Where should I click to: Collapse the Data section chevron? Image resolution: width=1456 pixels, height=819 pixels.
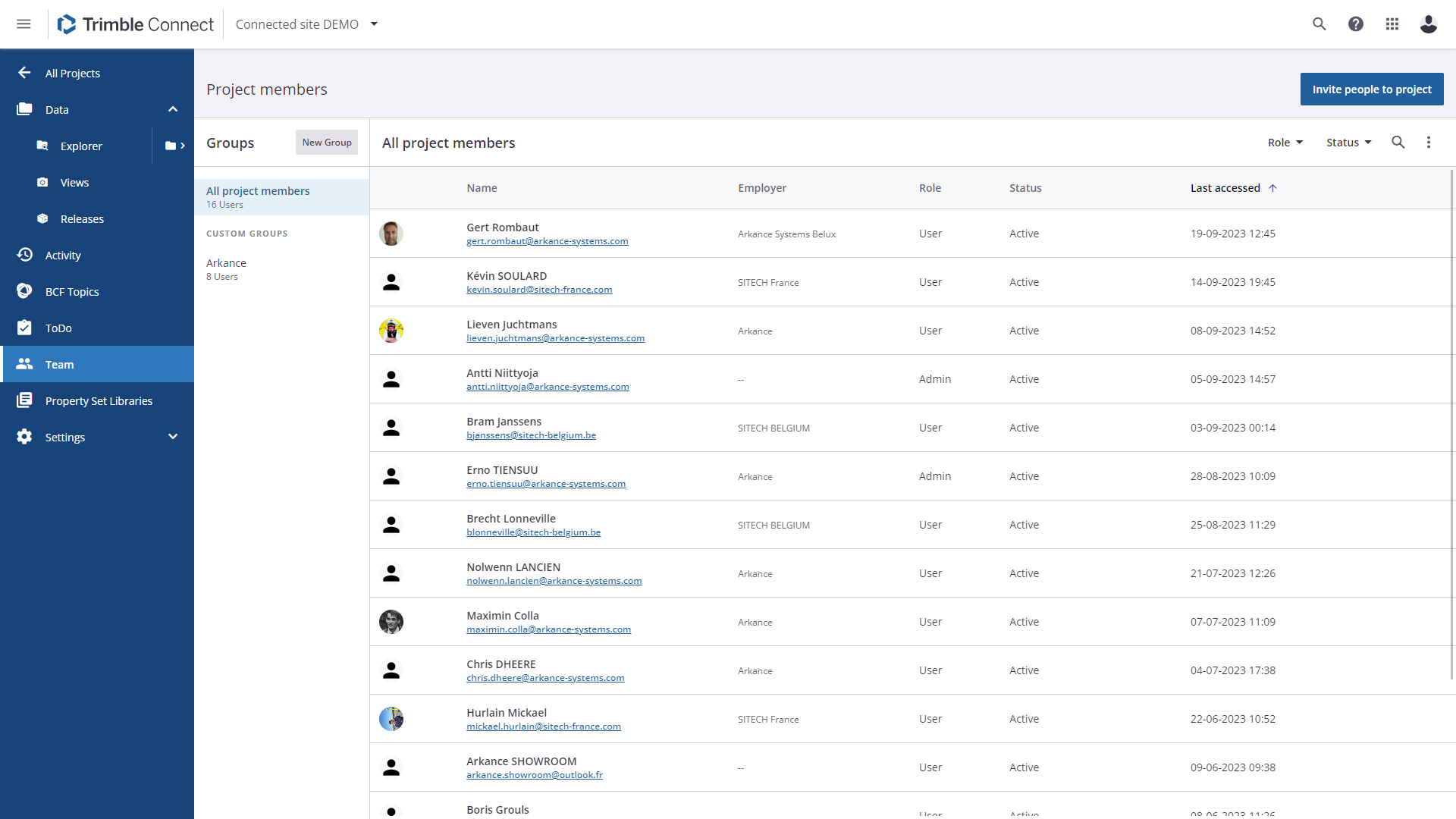173,109
